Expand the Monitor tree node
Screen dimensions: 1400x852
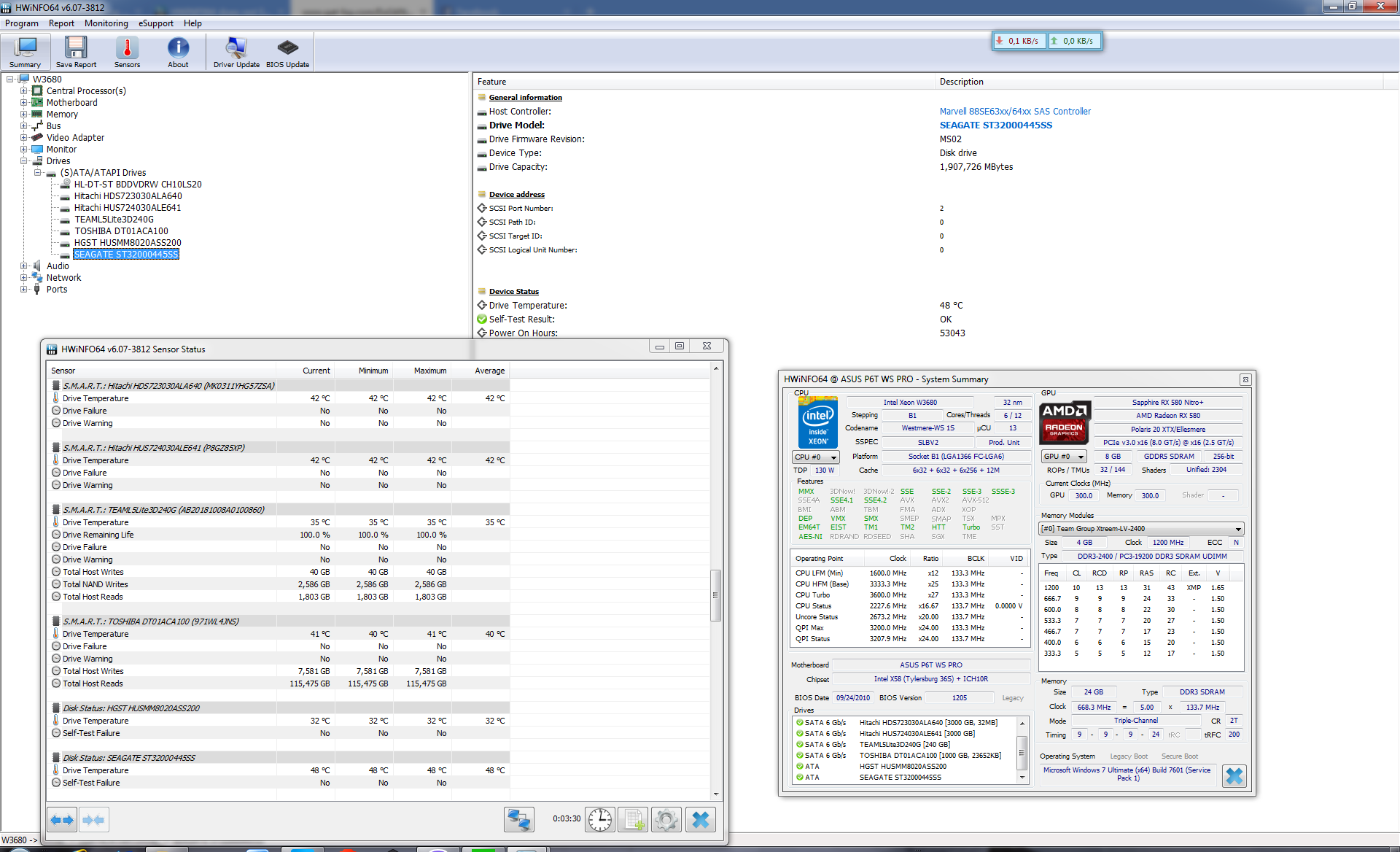click(x=23, y=149)
